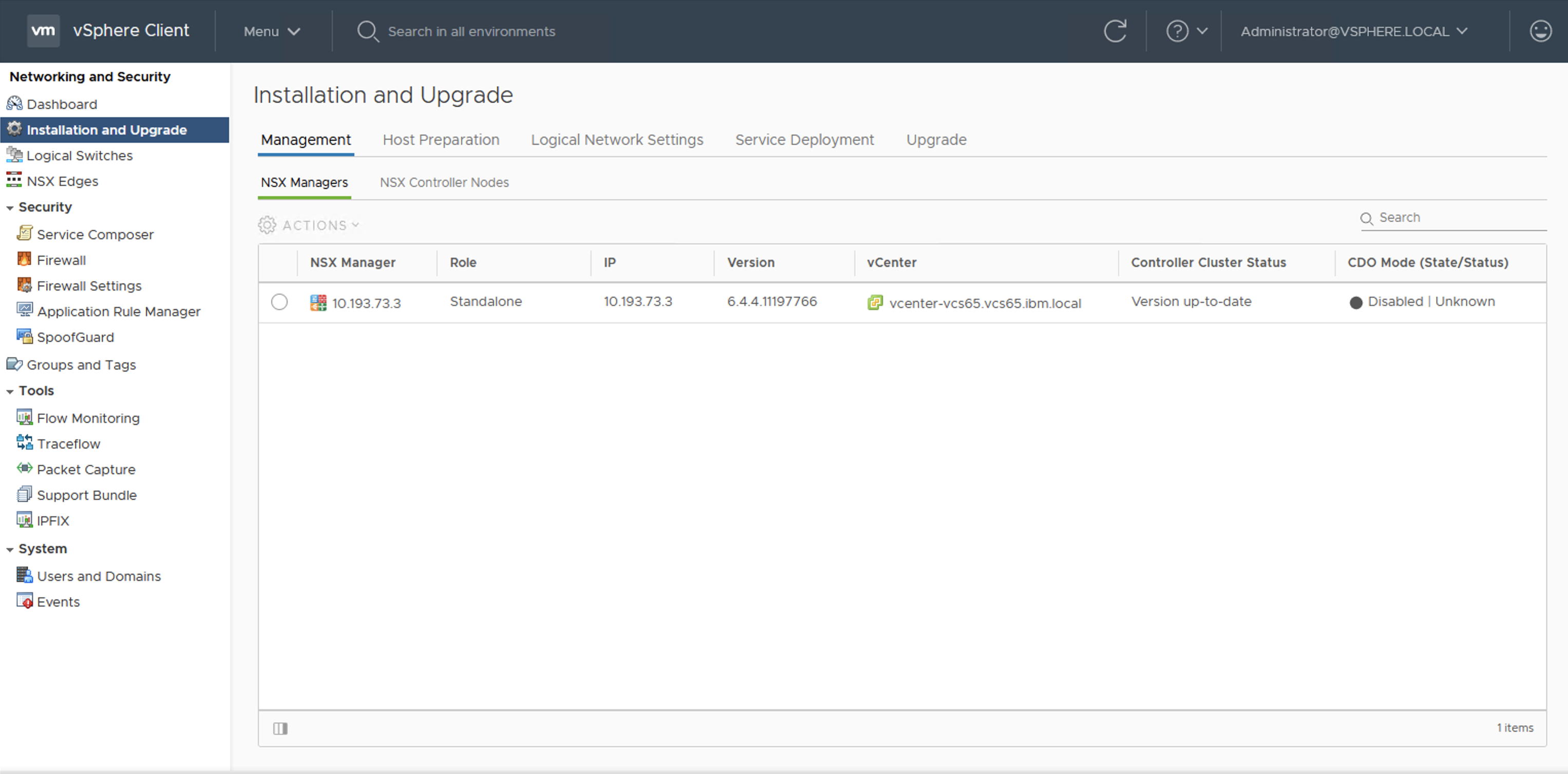1568x774 pixels.
Task: Open the help question mark icon
Action: click(x=1177, y=31)
